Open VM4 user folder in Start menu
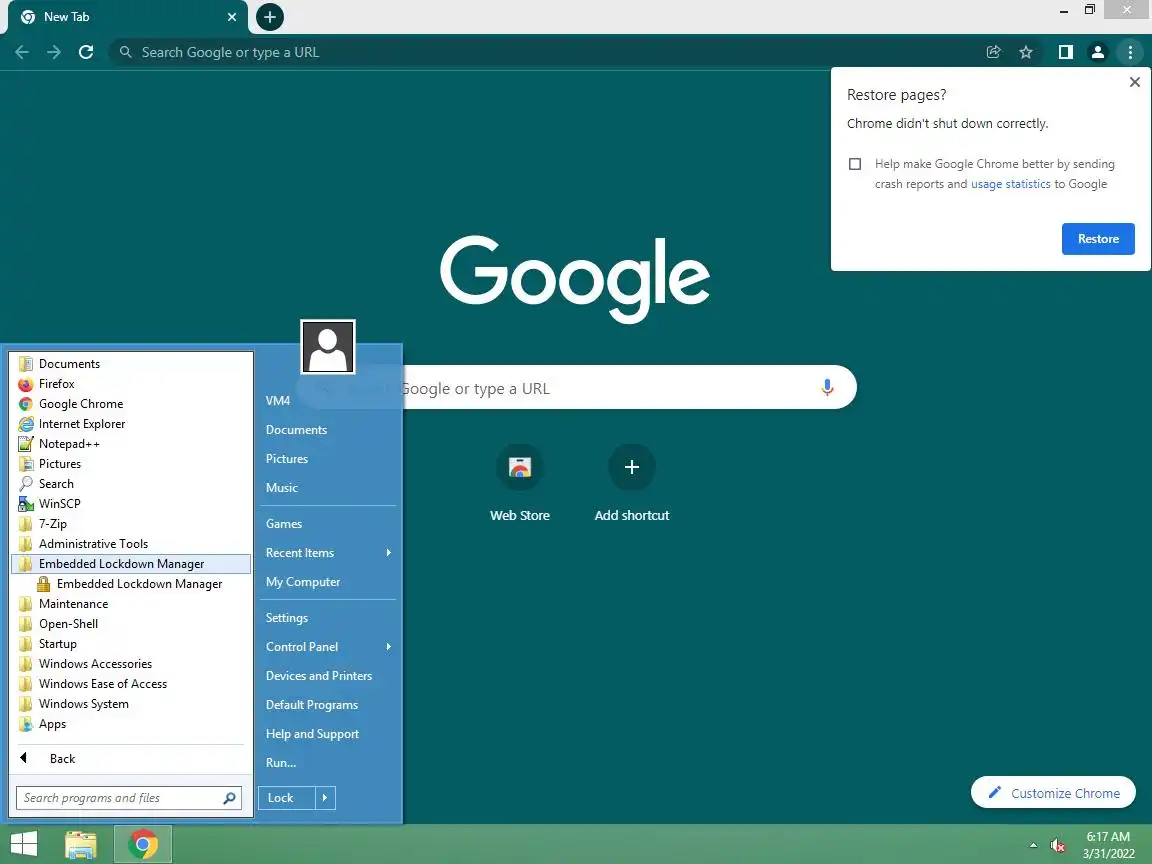1152x864 pixels. click(328, 400)
